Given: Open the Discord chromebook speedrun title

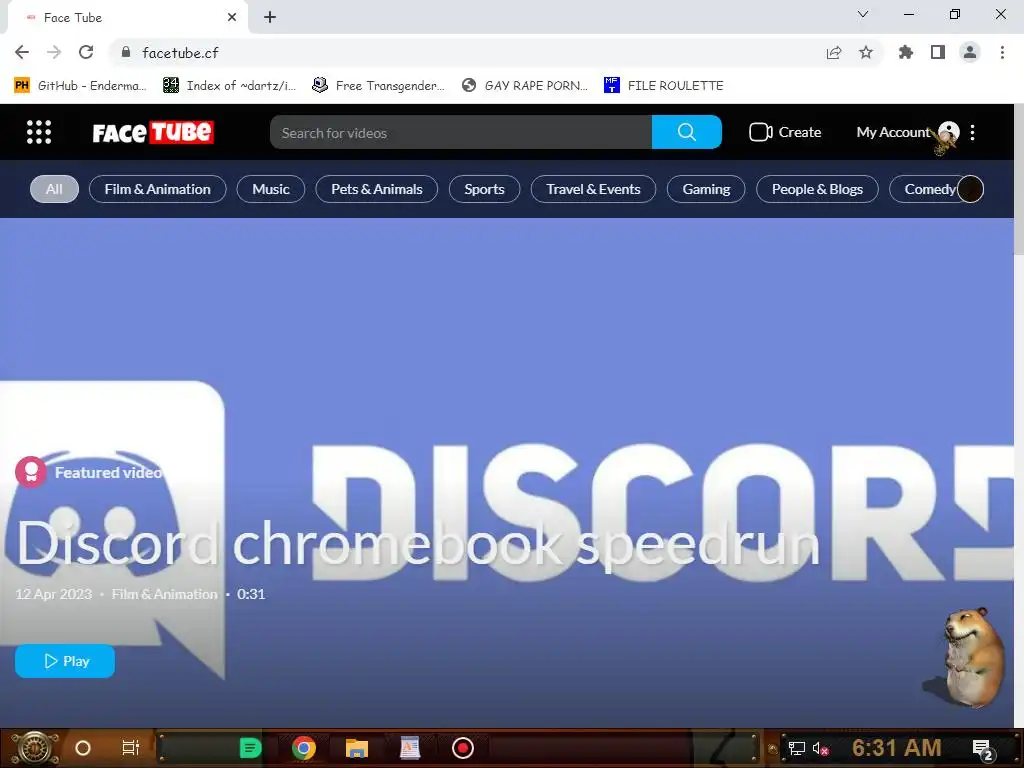Looking at the screenshot, I should [x=417, y=543].
